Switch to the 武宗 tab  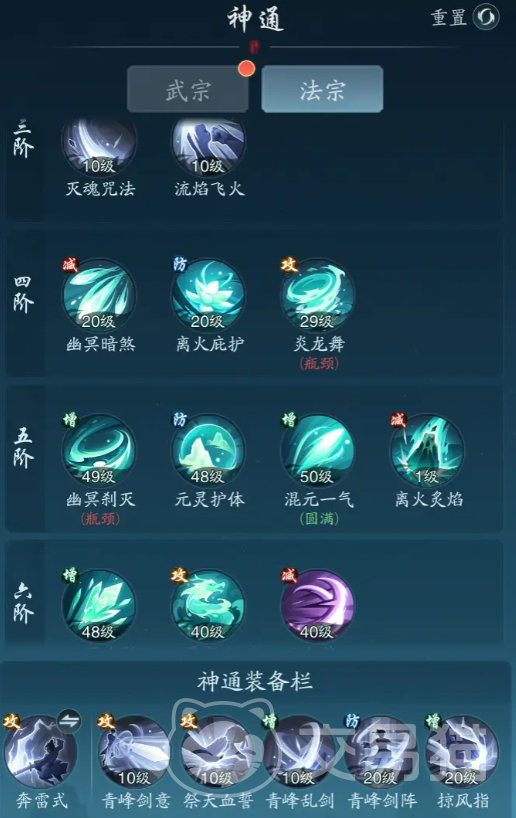click(x=188, y=89)
